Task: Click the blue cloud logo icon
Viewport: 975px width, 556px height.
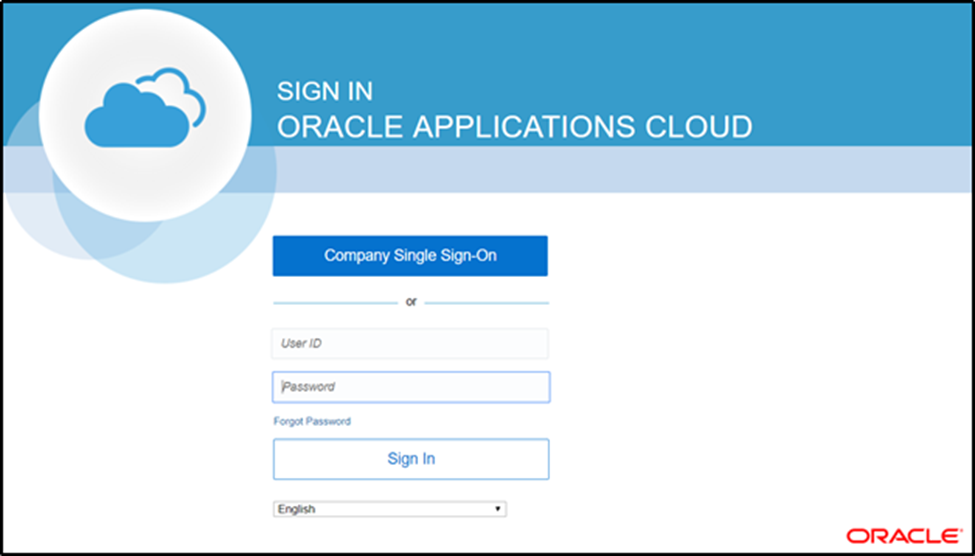Action: pyautogui.click(x=146, y=108)
